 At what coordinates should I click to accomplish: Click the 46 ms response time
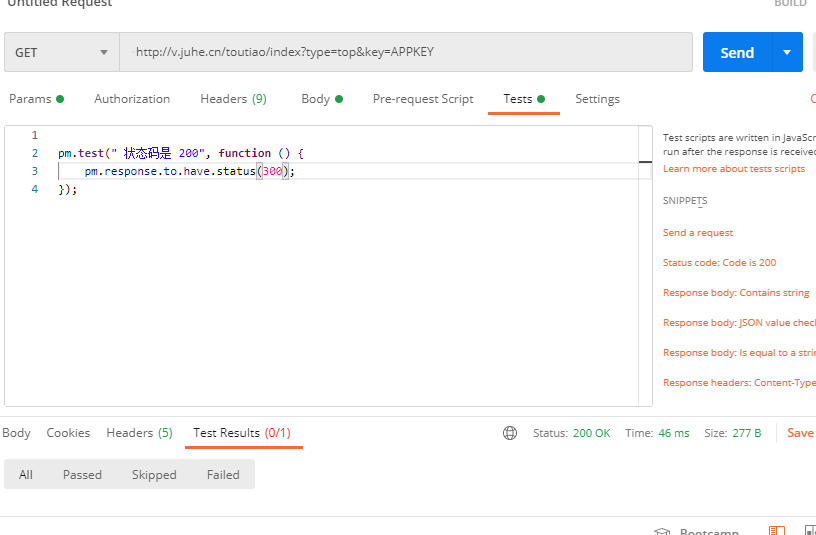(x=674, y=433)
